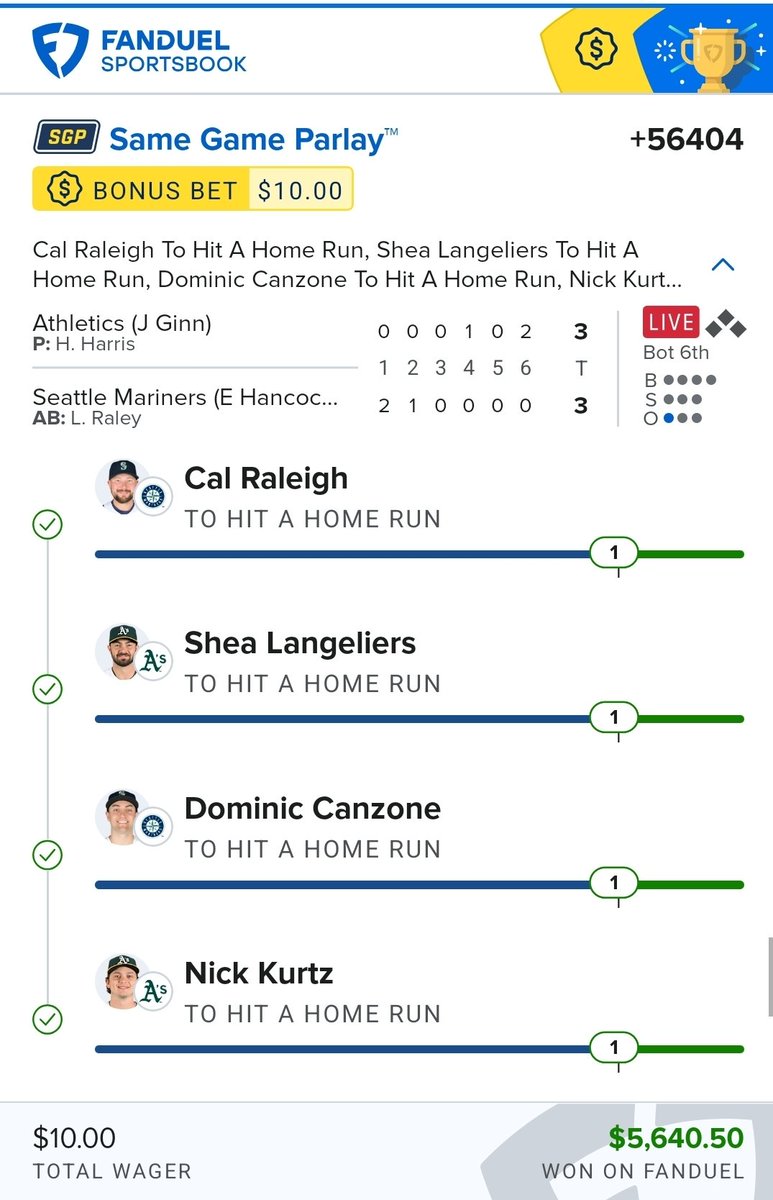This screenshot has height=1200, width=773.
Task: Select the green checkmark beside Cal Raleigh
Action: pos(47,524)
